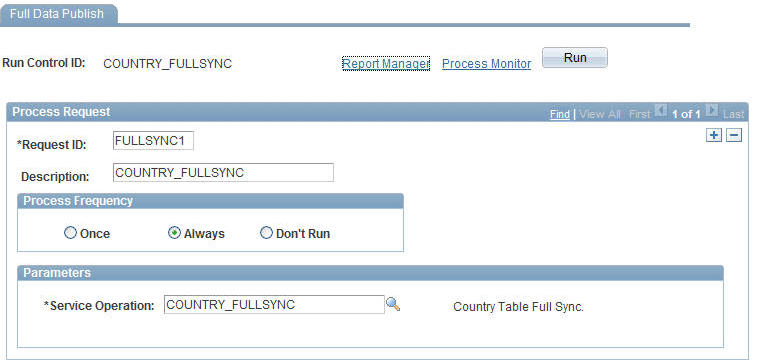This screenshot has height=360, width=757.
Task: Focus the Request ID input field
Action: point(153,141)
